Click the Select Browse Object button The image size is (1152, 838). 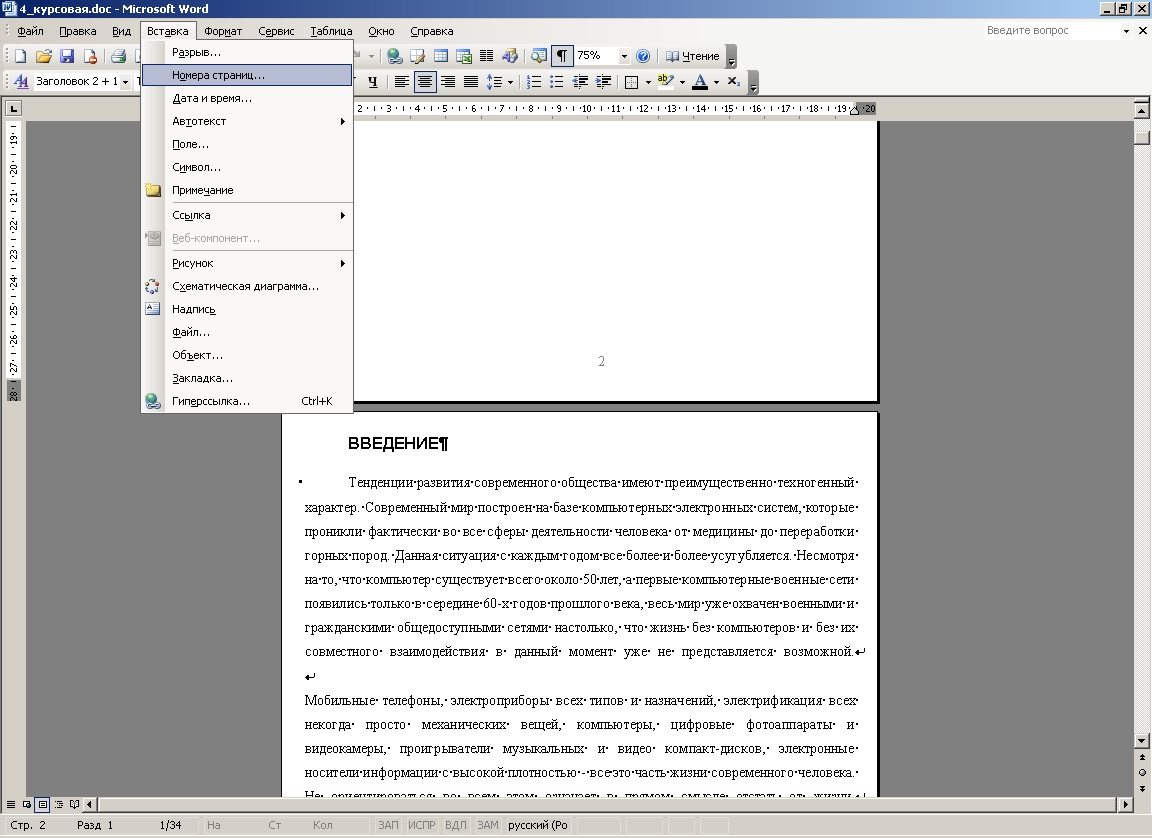(x=1142, y=773)
